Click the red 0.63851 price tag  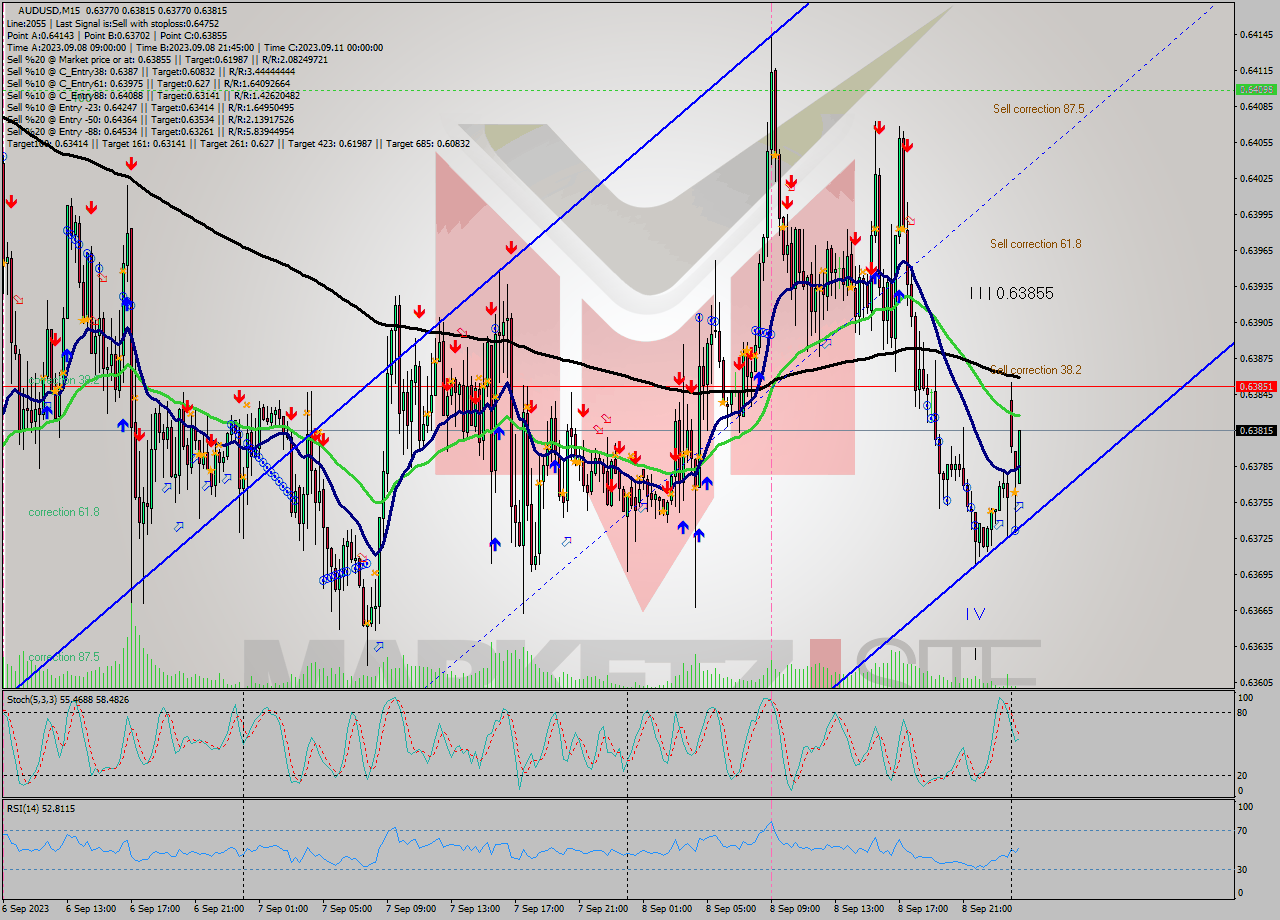pos(1256,386)
